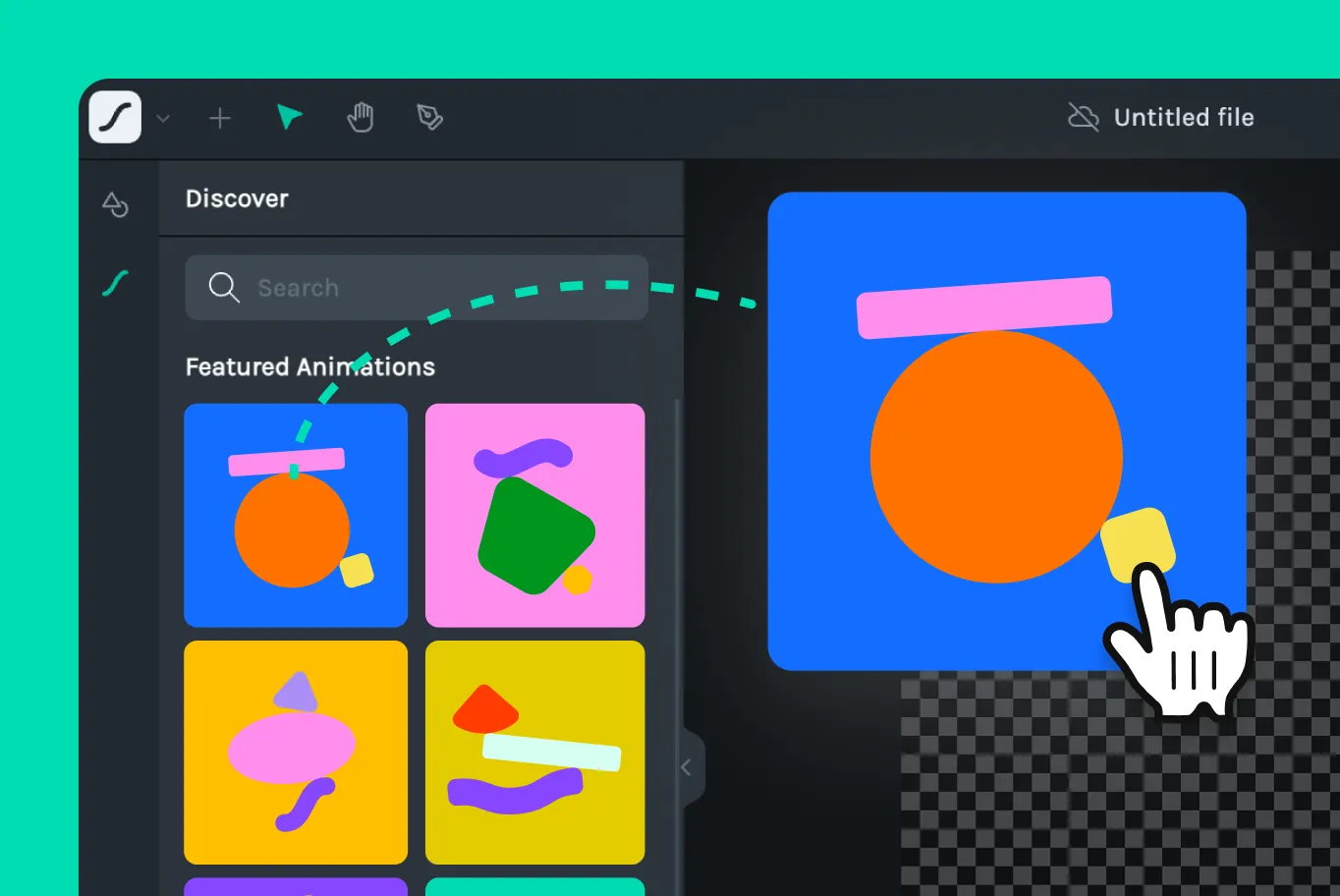This screenshot has width=1340, height=896.
Task: Click the Discover panel heading
Action: [237, 198]
